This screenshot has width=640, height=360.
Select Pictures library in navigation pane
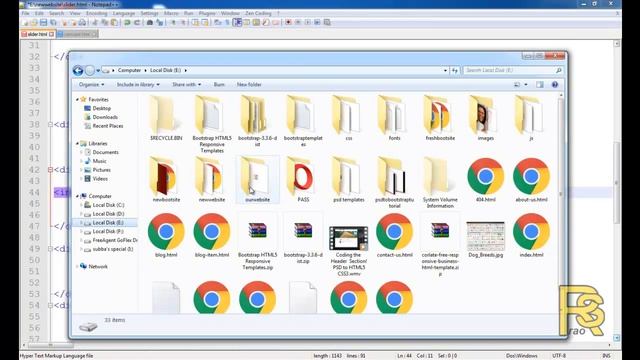coord(97,170)
